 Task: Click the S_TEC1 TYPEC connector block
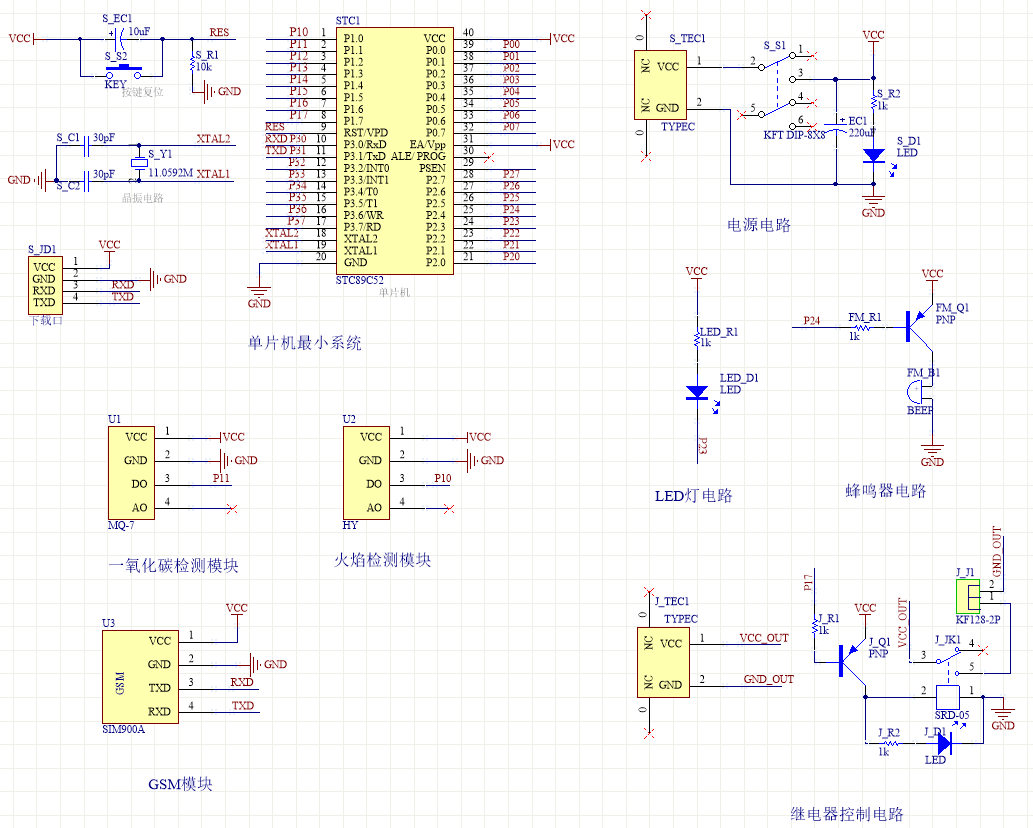click(x=661, y=87)
